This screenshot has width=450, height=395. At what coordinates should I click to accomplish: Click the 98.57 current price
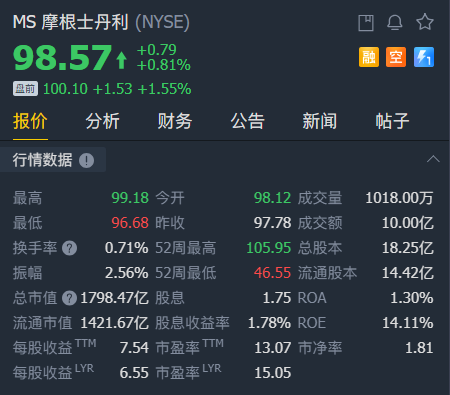63,58
